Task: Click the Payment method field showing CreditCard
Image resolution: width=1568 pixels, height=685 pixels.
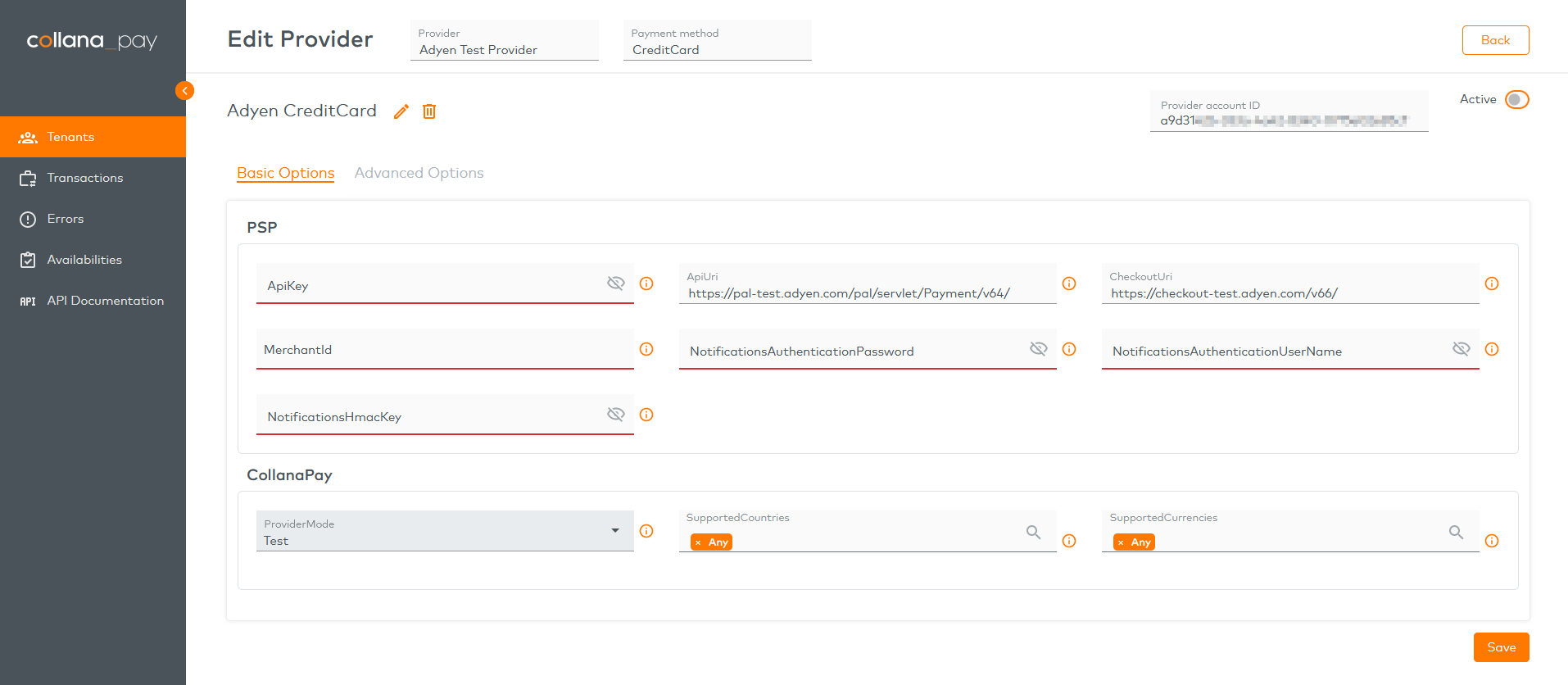Action: tap(718, 40)
